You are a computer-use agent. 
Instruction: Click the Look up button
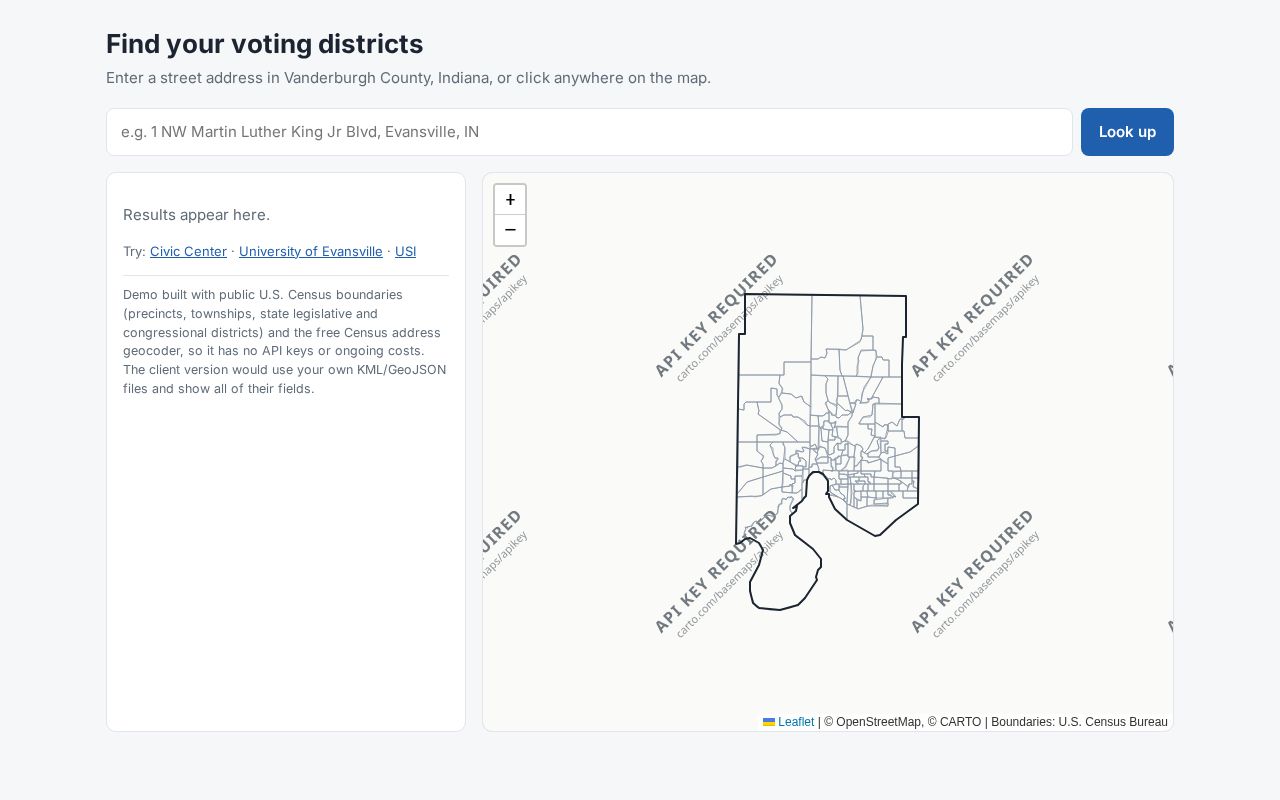click(1127, 132)
